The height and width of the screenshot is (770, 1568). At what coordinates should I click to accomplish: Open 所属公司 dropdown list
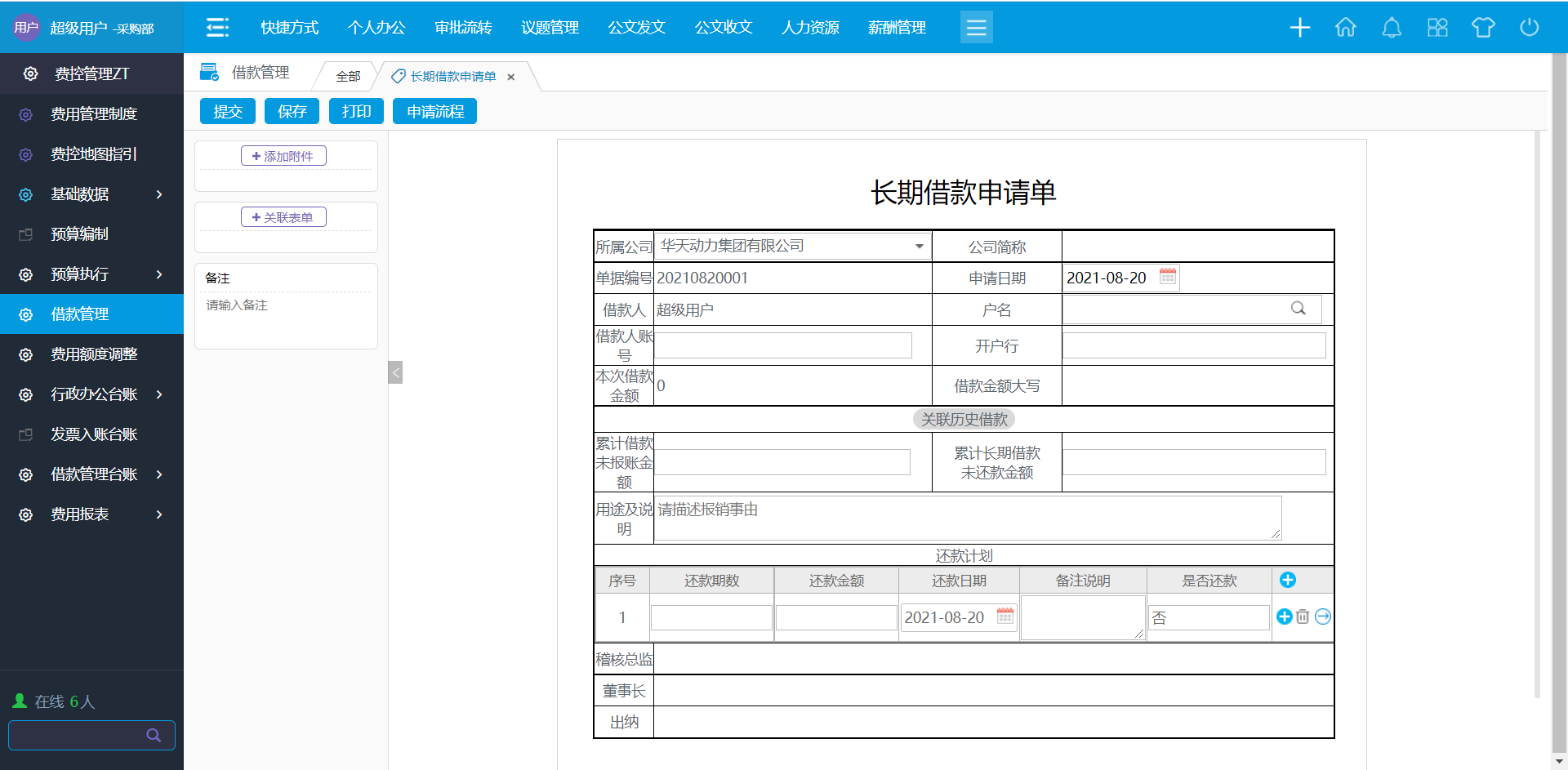click(x=919, y=246)
